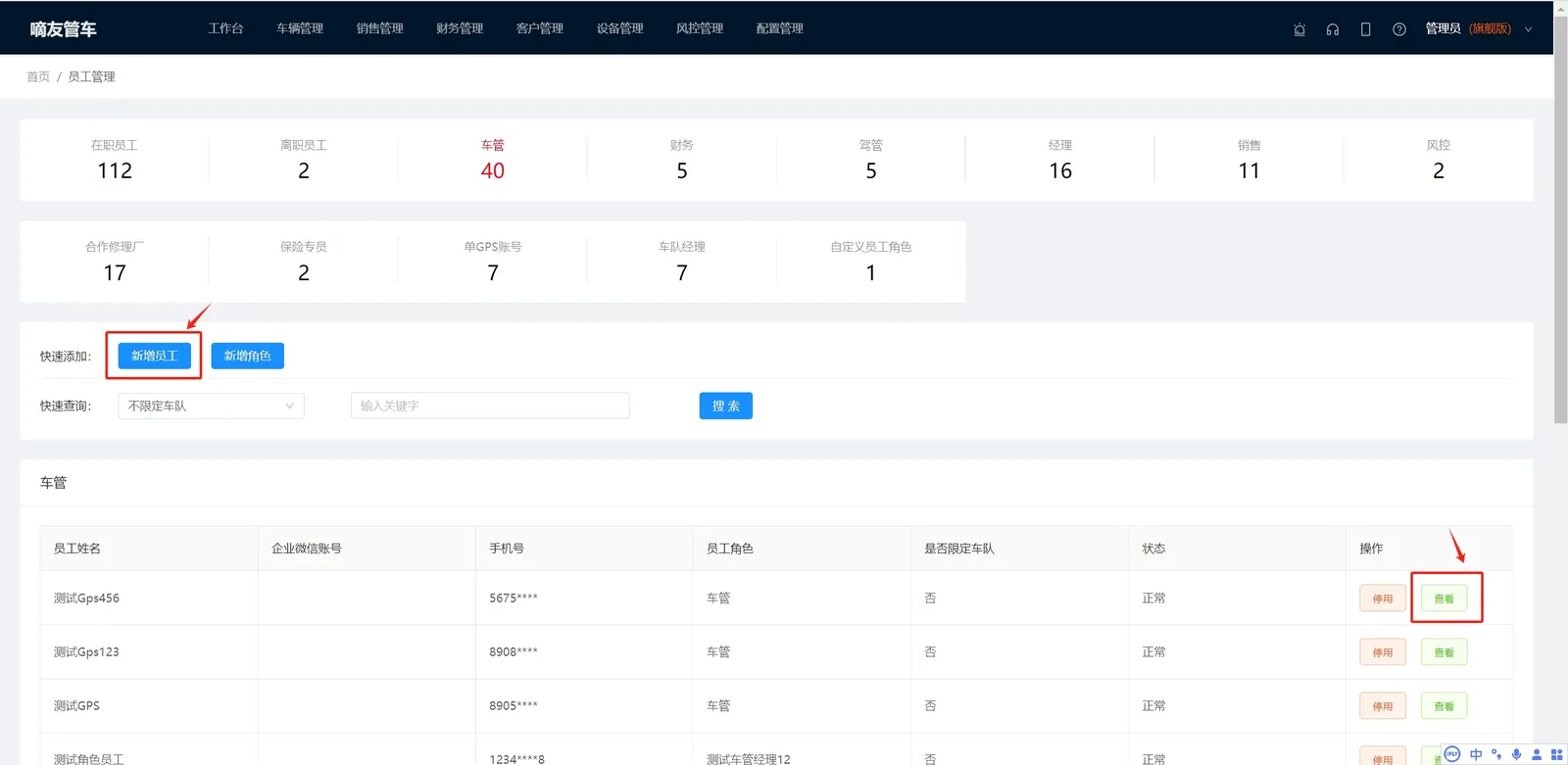This screenshot has width=1568, height=765.
Task: Open the 设备管理 menu
Action: click(620, 28)
